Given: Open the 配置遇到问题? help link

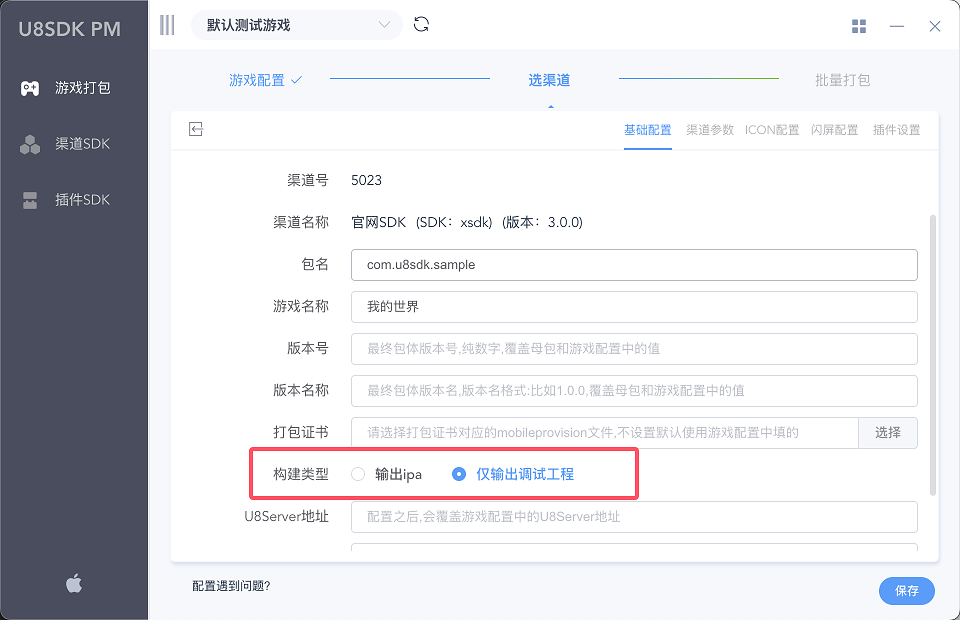Looking at the screenshot, I should (x=231, y=586).
